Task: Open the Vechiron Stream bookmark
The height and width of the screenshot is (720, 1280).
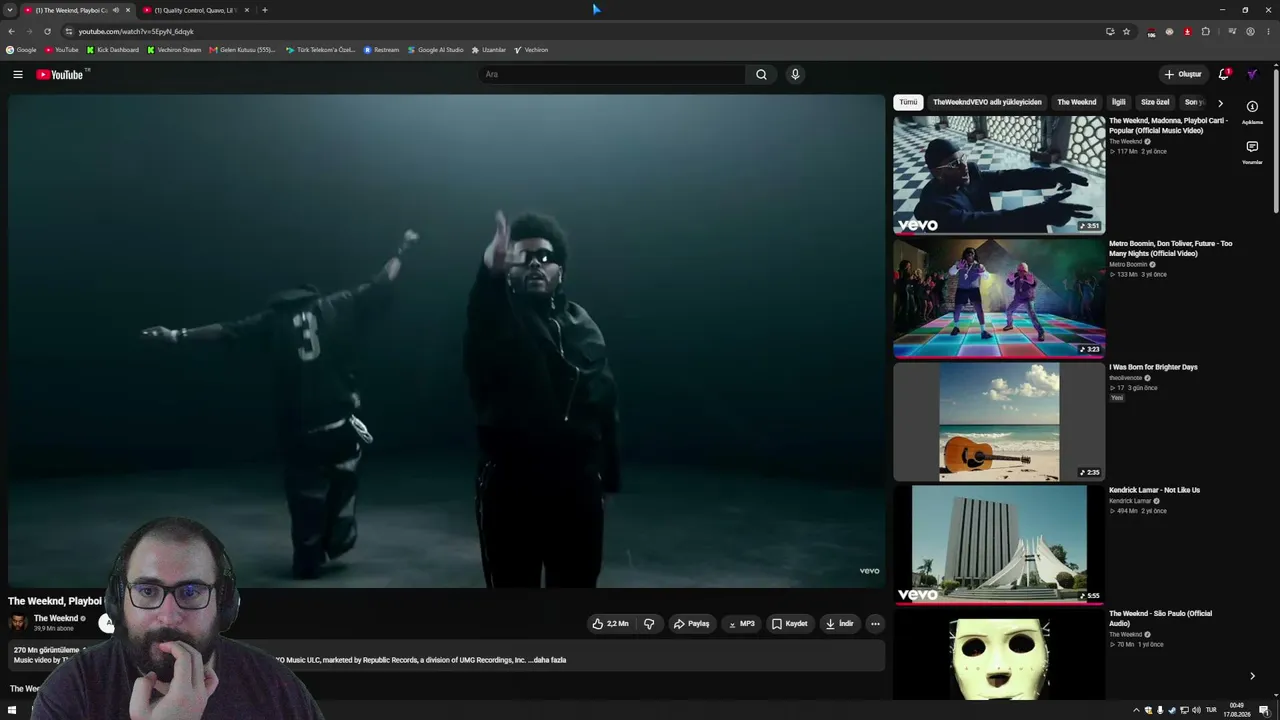Action: [x=174, y=50]
